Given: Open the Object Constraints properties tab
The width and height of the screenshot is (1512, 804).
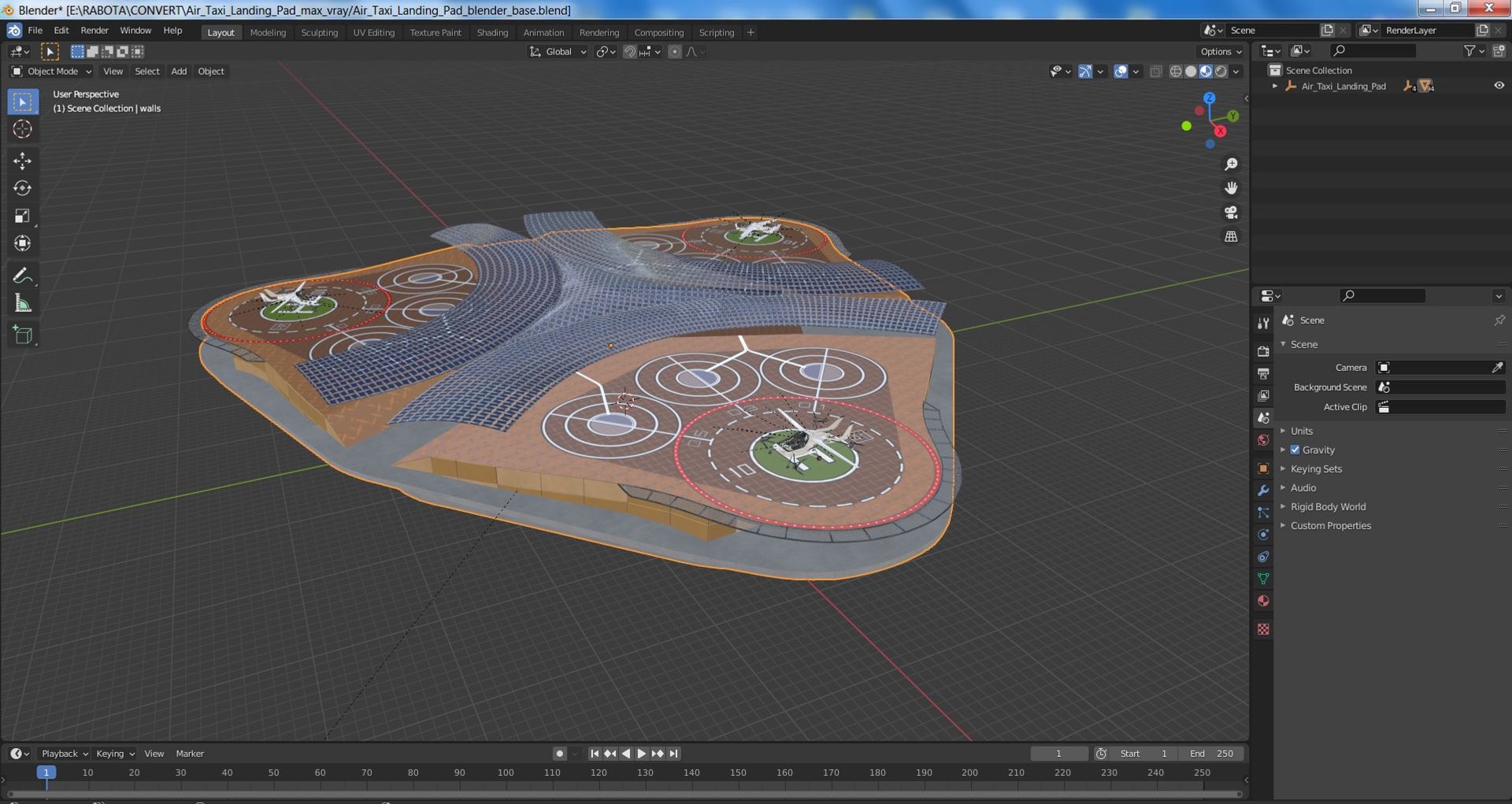Looking at the screenshot, I should click(x=1263, y=557).
